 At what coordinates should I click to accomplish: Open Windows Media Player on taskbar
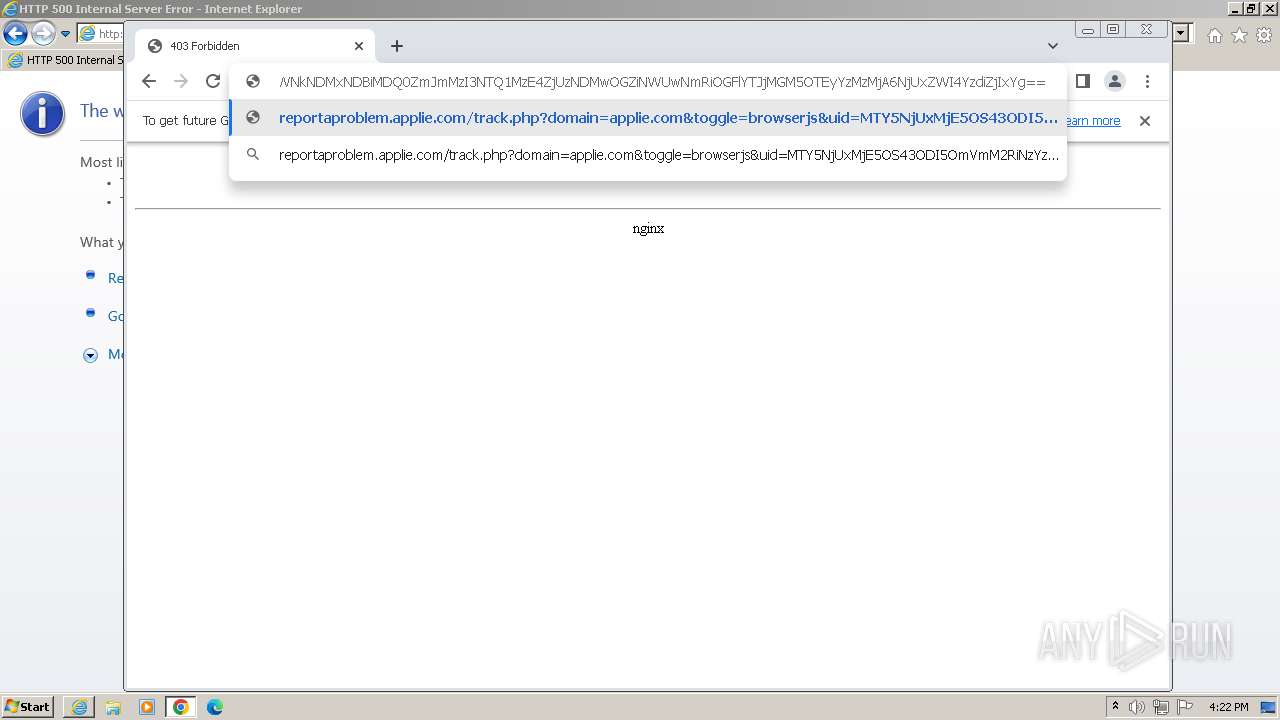(147, 707)
